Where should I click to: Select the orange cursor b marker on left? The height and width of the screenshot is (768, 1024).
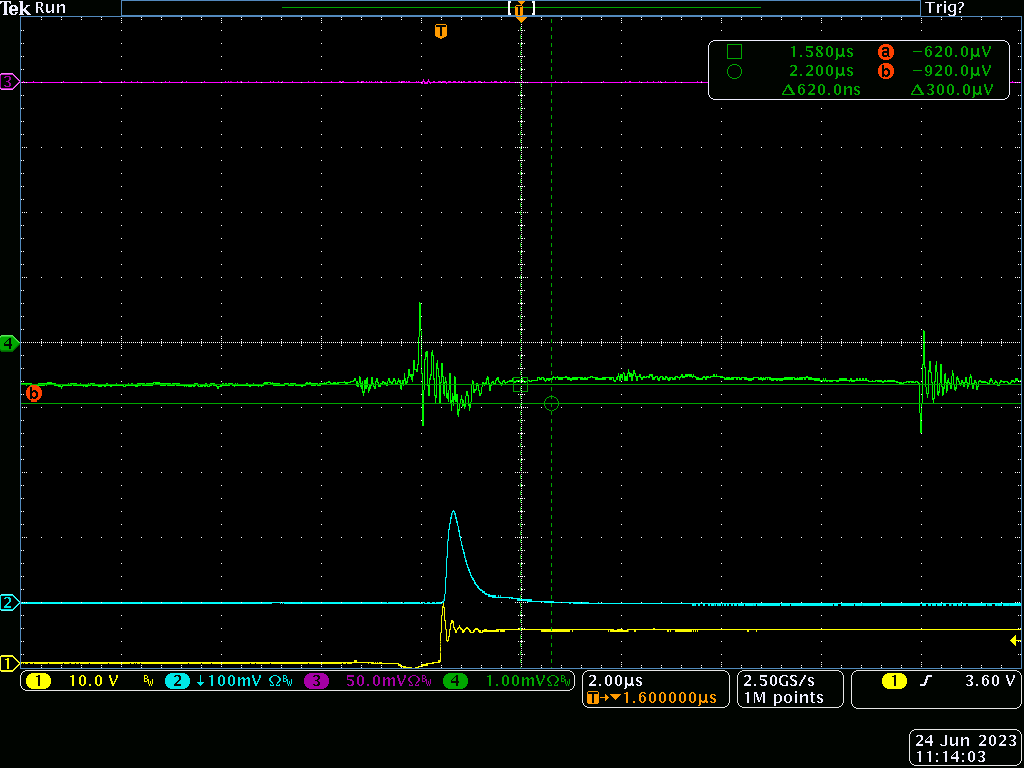tap(33, 394)
